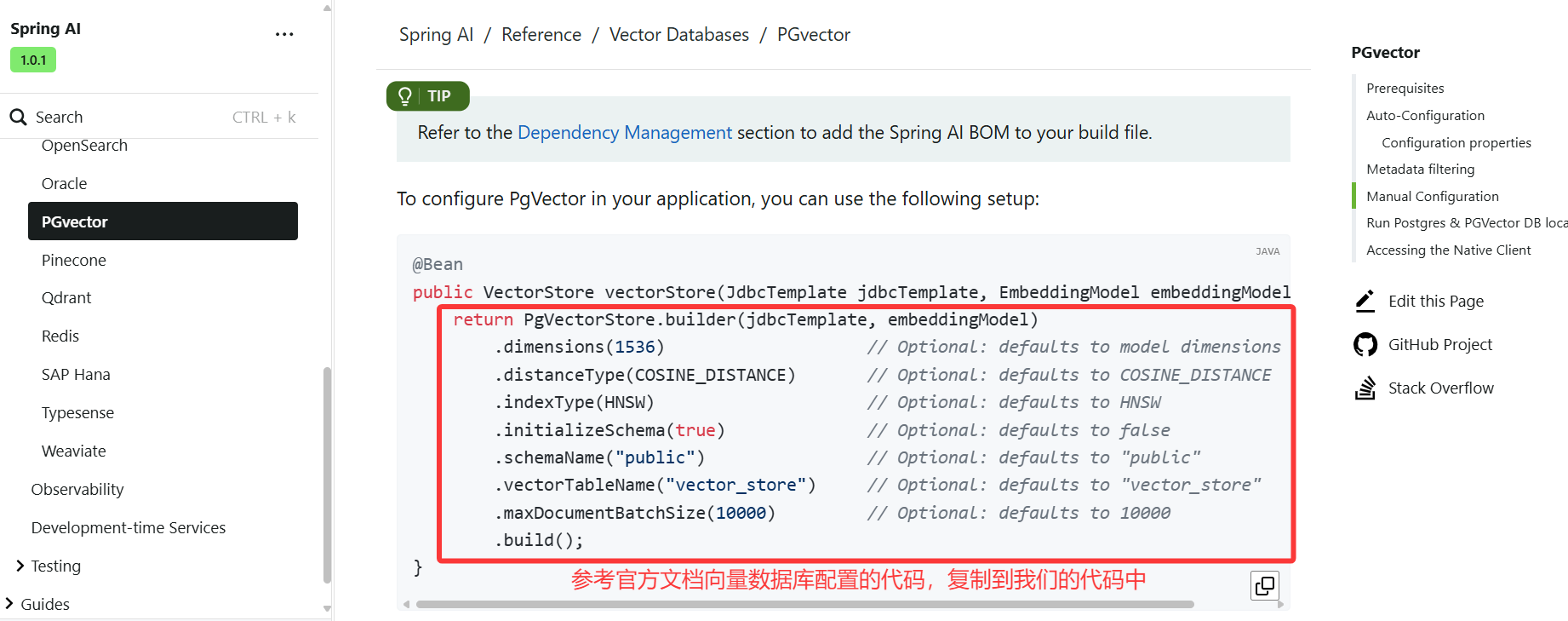The width and height of the screenshot is (1568, 621).
Task: Click the .build(); code line
Action: (539, 540)
